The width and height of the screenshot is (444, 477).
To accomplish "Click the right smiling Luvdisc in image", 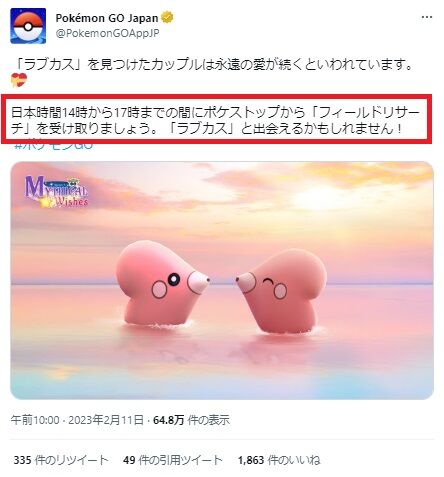I will coord(282,291).
